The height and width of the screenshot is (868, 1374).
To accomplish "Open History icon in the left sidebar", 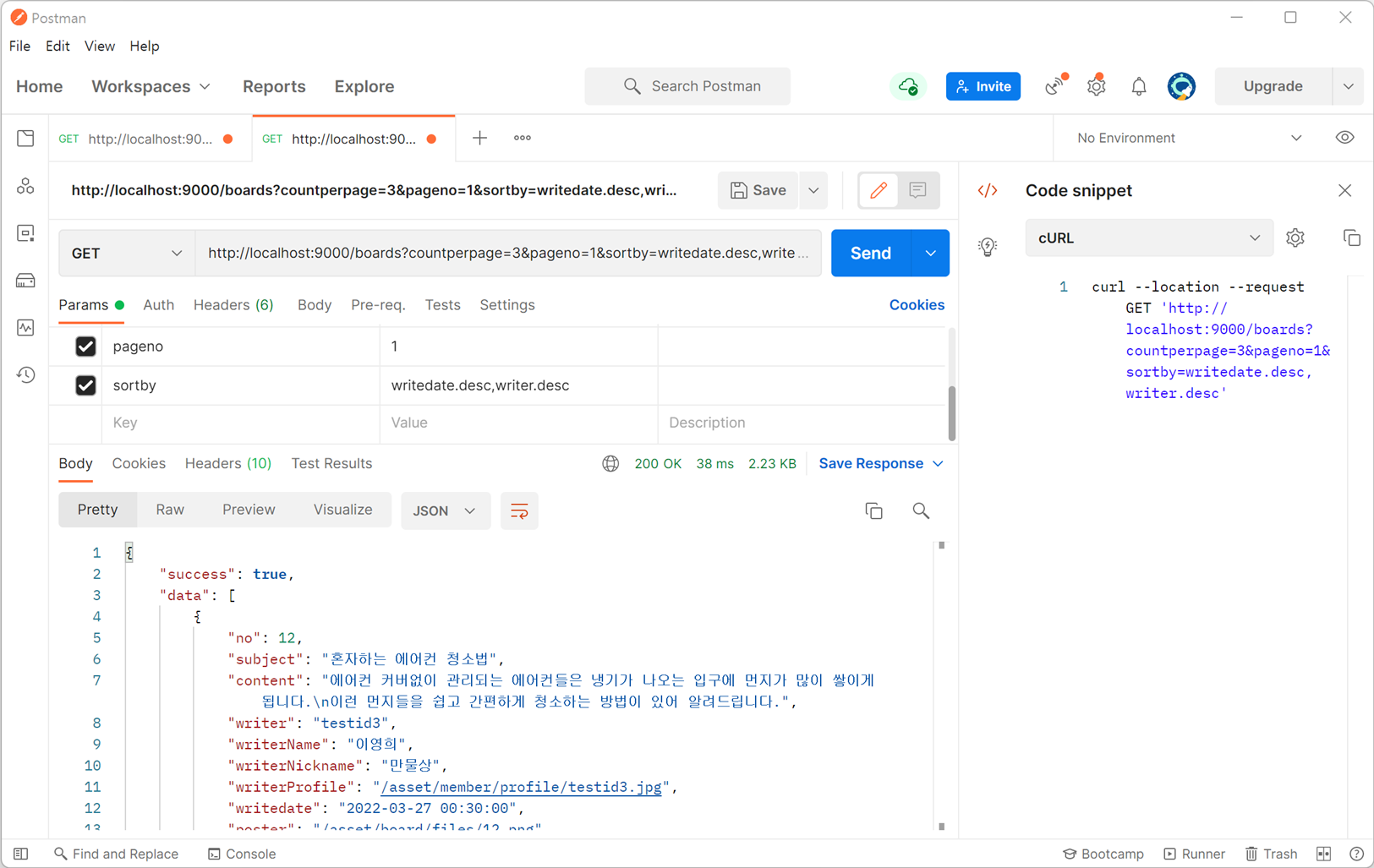I will [x=25, y=374].
